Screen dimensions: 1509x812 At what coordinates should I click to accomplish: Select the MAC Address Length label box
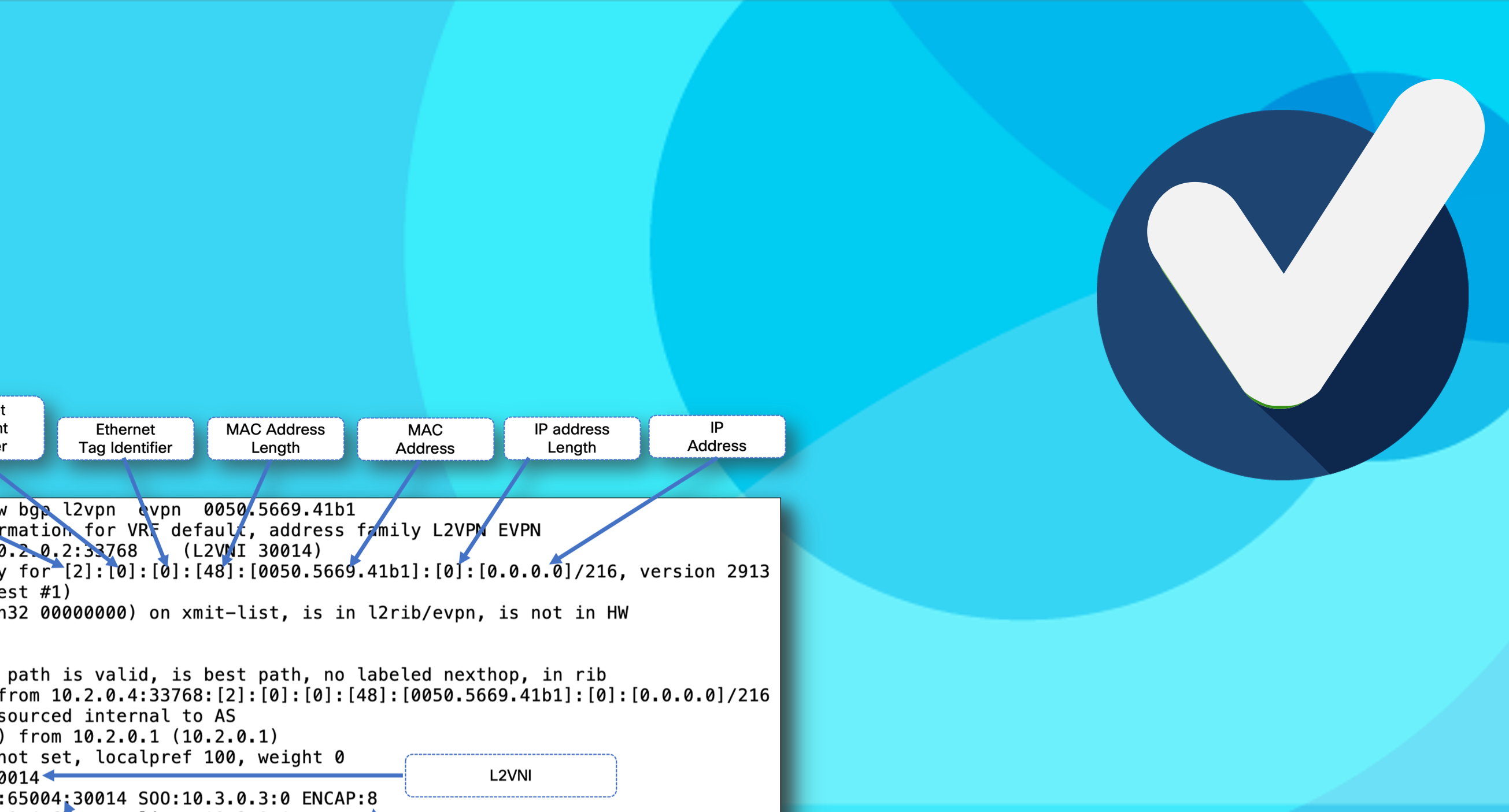point(275,439)
